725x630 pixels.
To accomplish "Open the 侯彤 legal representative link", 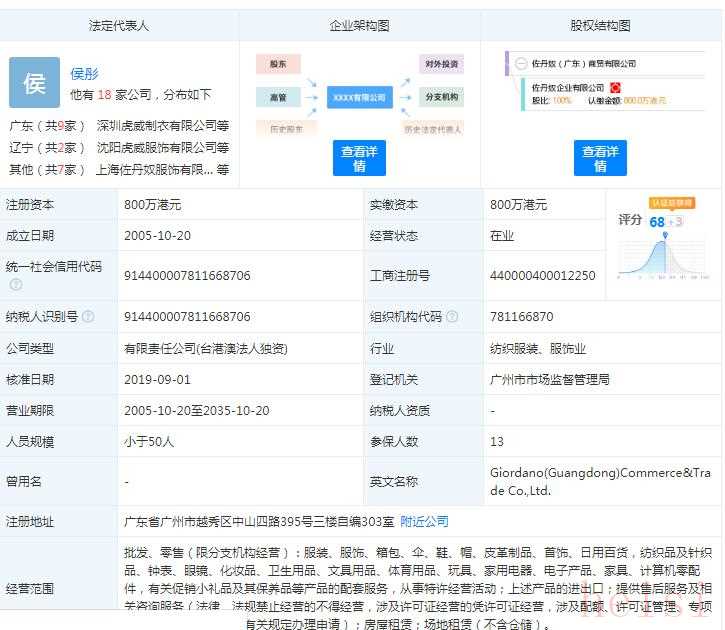I will pos(85,73).
